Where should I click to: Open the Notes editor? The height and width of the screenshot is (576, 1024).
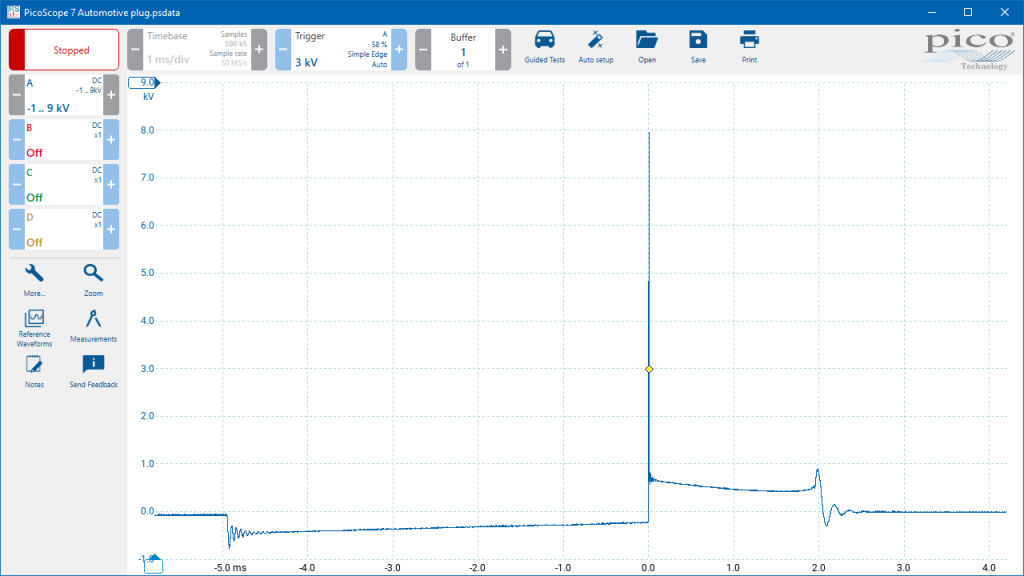click(34, 371)
